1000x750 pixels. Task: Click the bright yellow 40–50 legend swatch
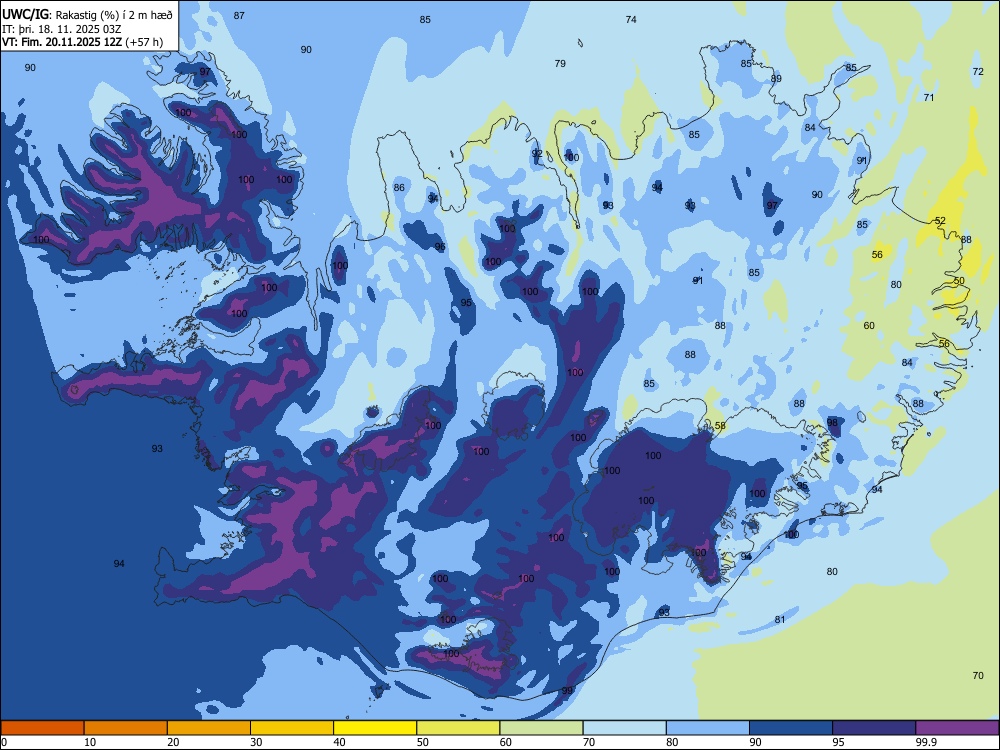coord(375,728)
